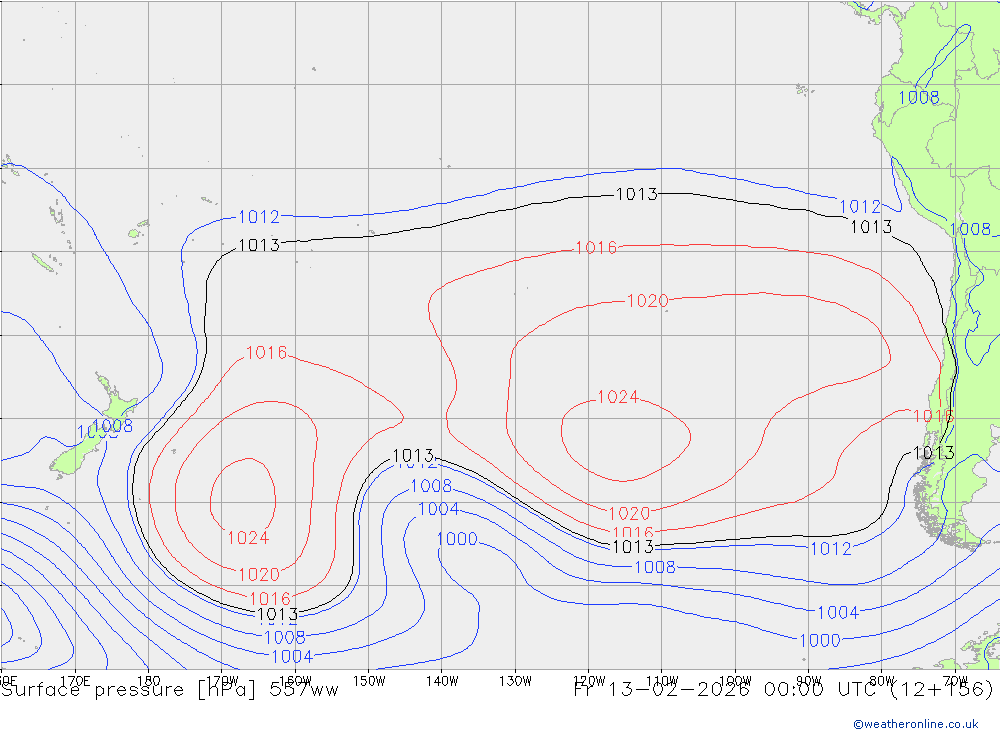Click the 1020 label above the 120W high center
This screenshot has height=733, width=1000.
646,301
